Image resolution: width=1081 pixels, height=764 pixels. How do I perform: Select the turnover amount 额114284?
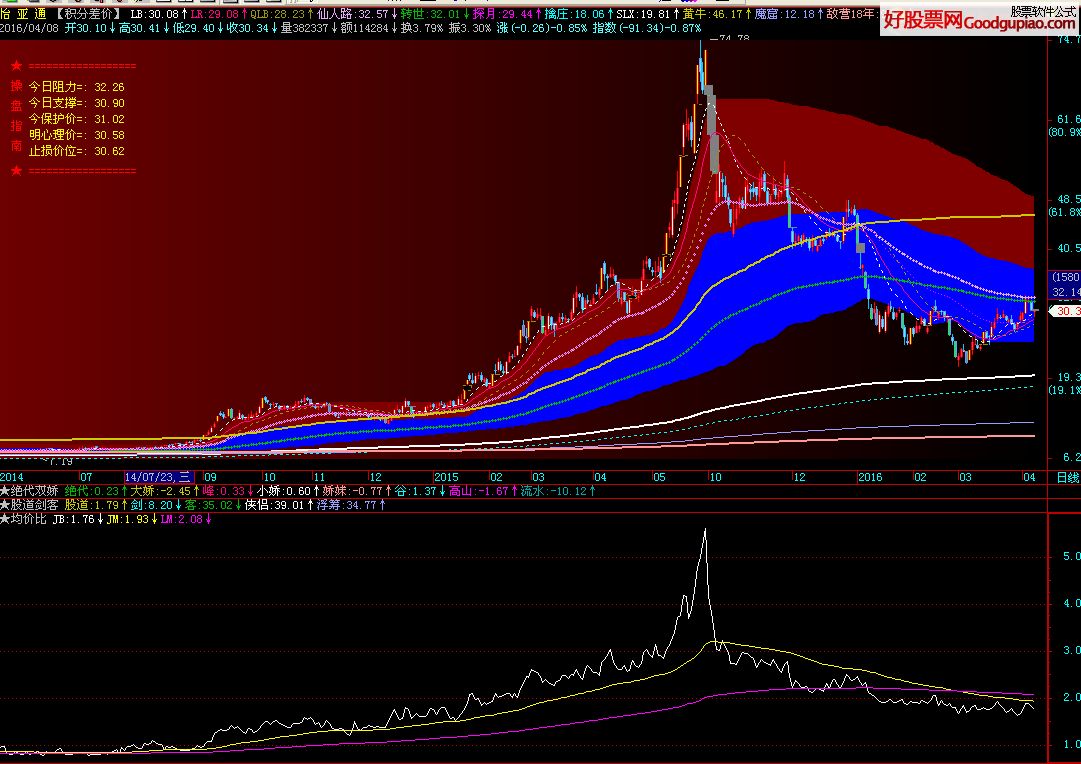click(x=364, y=28)
